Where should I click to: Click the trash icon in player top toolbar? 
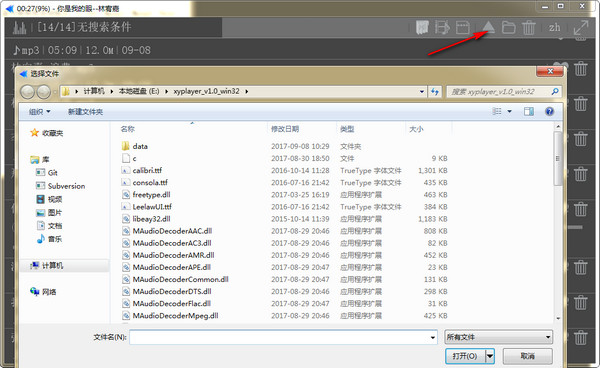[x=529, y=28]
